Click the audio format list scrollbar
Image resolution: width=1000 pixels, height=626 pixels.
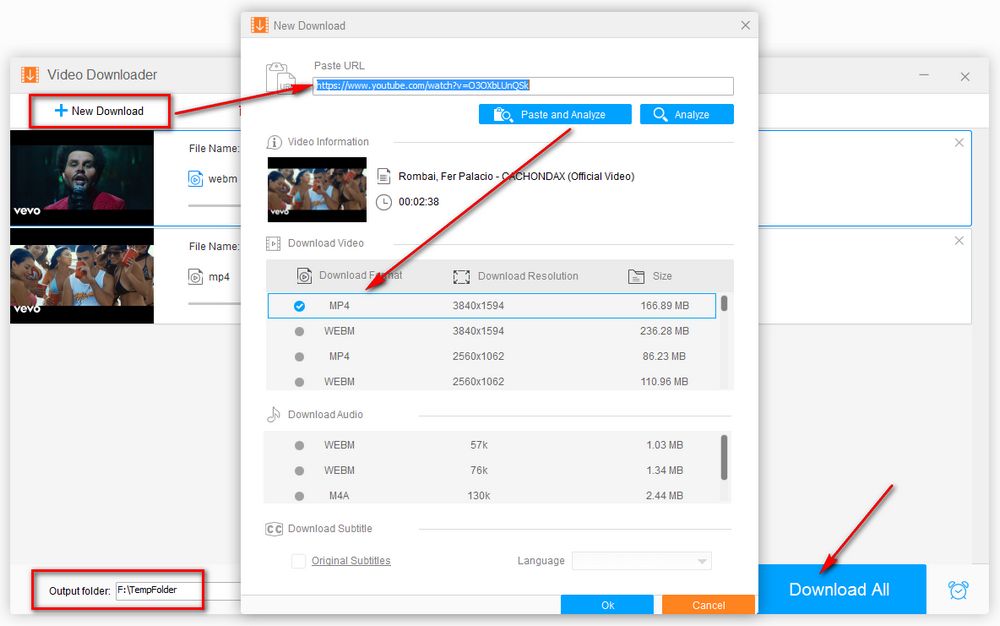(x=724, y=457)
